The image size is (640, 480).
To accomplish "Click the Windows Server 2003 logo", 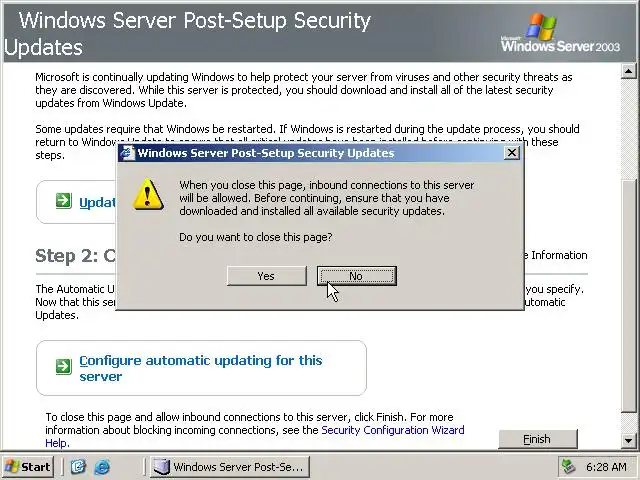I will [560, 33].
